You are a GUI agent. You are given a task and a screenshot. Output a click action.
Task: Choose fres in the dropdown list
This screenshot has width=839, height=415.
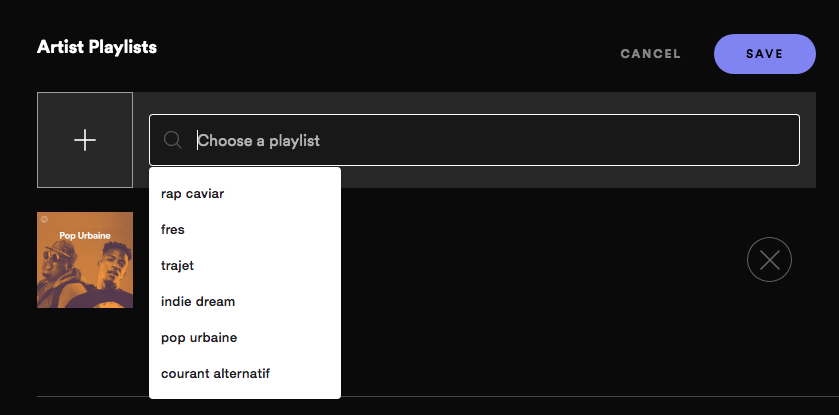[x=245, y=229]
